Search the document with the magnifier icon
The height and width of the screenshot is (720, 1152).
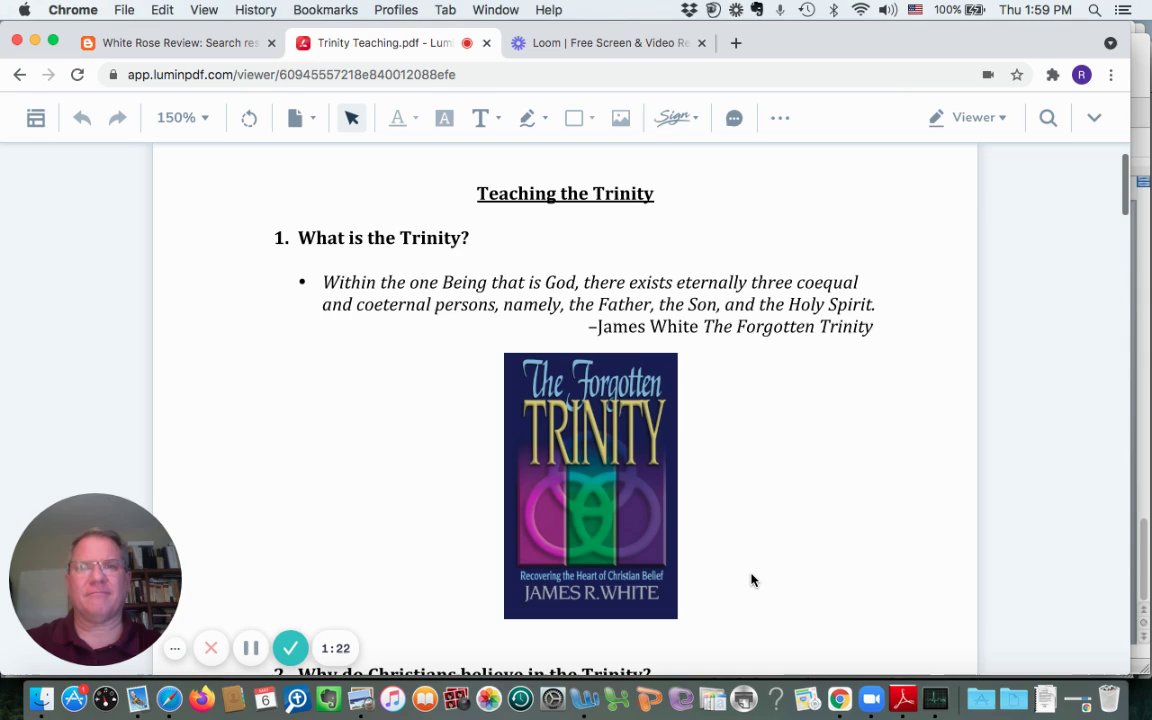[x=1048, y=118]
